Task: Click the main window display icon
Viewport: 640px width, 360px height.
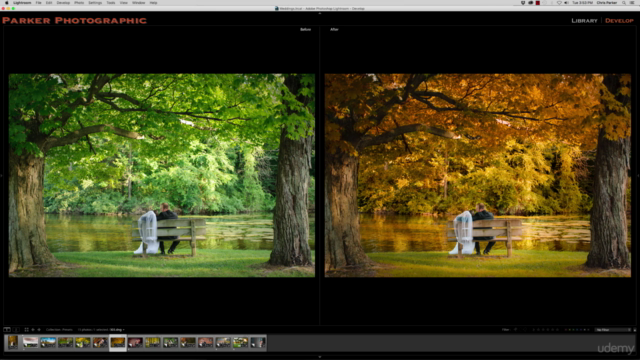Action: tap(7, 330)
